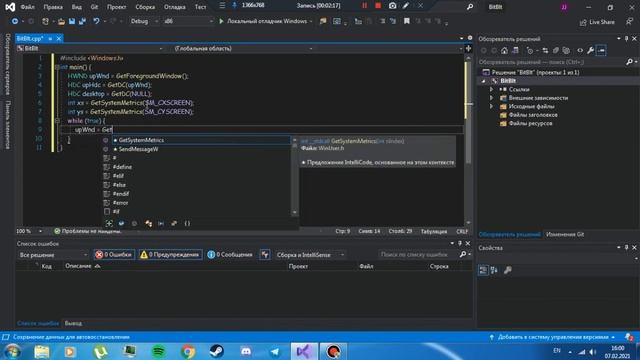Click Проблемы не найдены status indicator
640x360 pixels.
coord(88,231)
